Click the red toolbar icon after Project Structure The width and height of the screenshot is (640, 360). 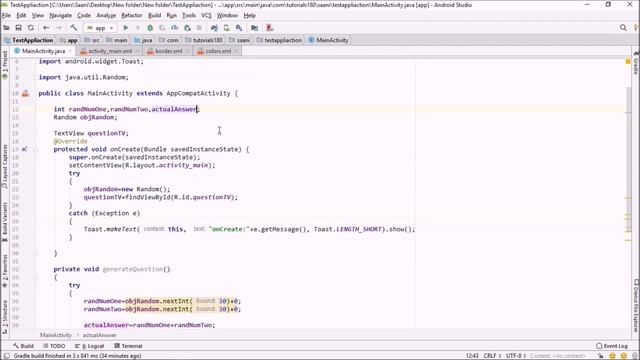[269, 28]
